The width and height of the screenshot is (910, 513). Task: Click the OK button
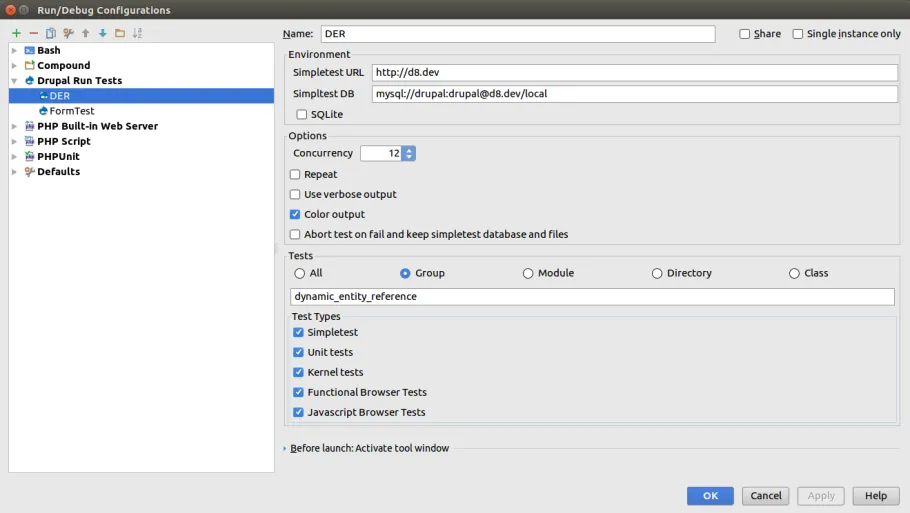[x=710, y=496]
